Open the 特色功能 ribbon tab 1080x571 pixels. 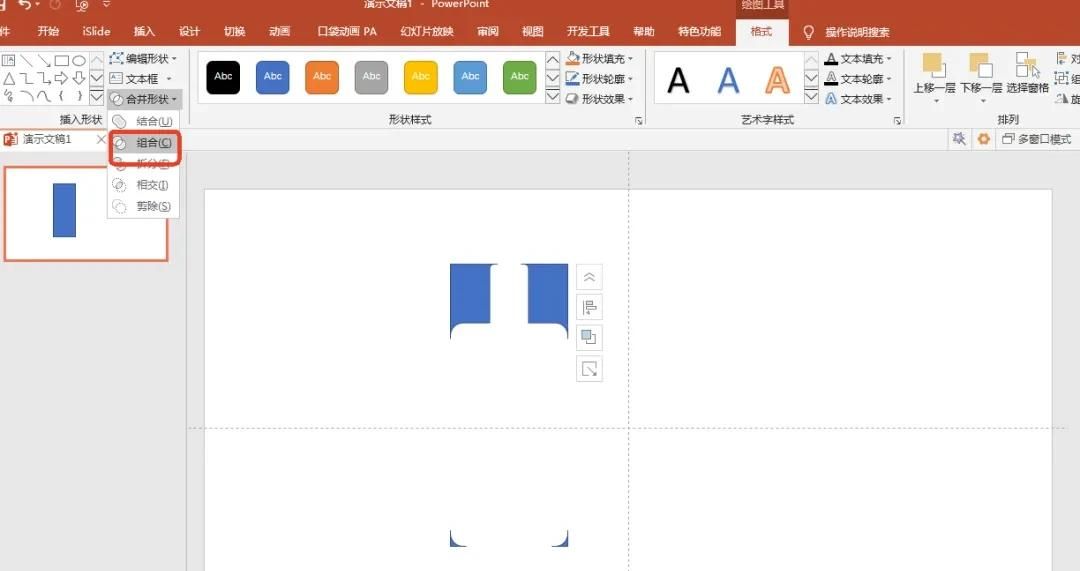[x=699, y=32]
